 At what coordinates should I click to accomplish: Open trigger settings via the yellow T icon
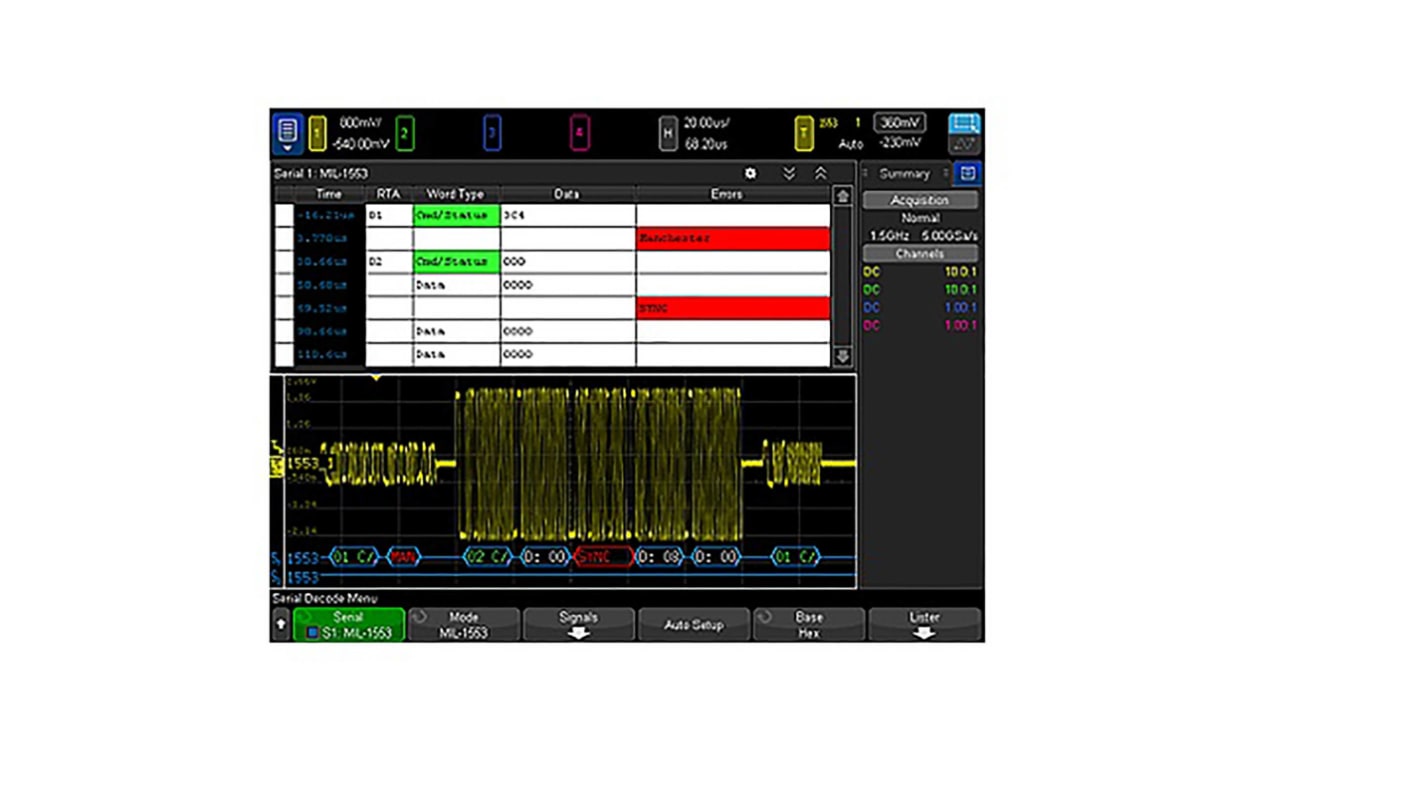[804, 132]
